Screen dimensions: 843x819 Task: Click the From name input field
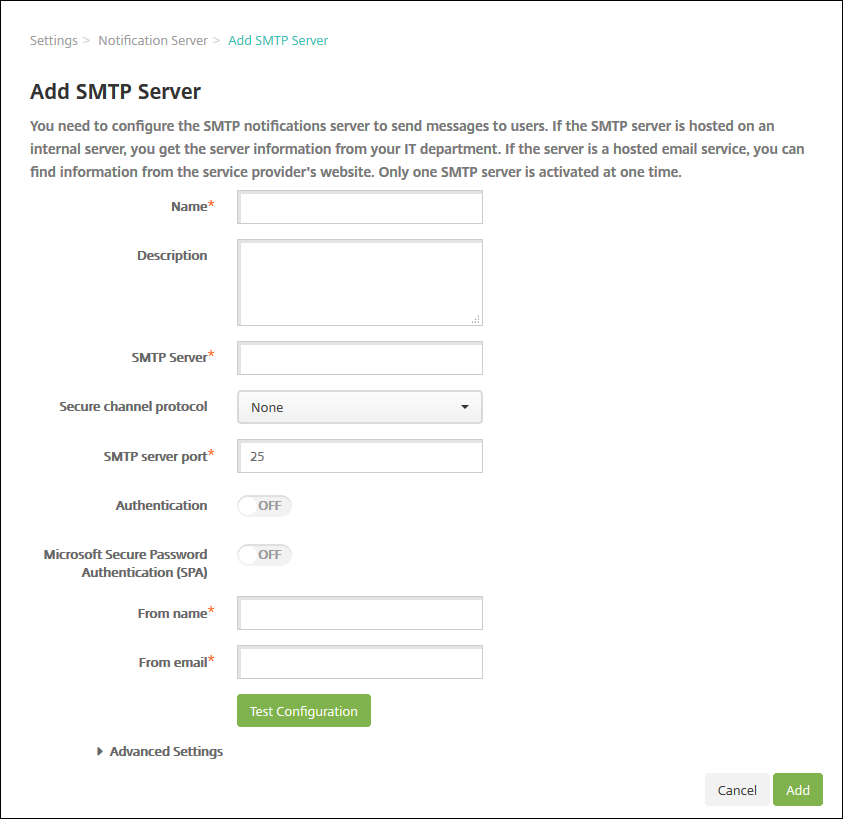[x=360, y=613]
